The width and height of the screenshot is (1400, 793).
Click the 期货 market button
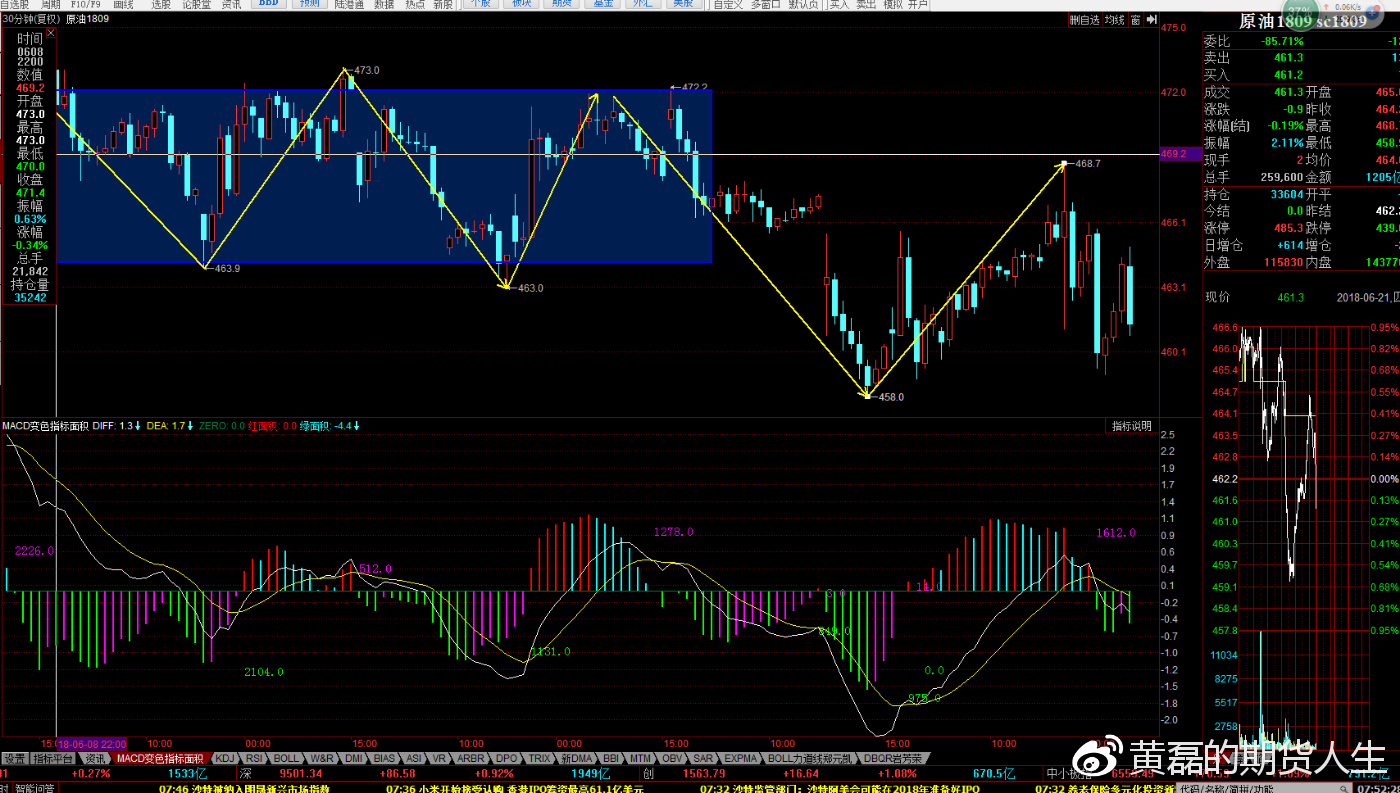(x=563, y=4)
